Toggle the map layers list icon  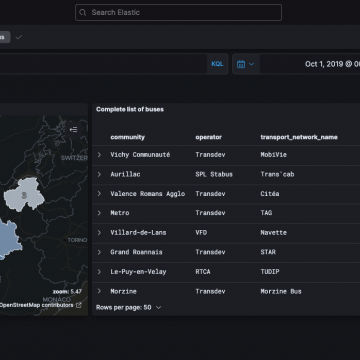click(74, 129)
